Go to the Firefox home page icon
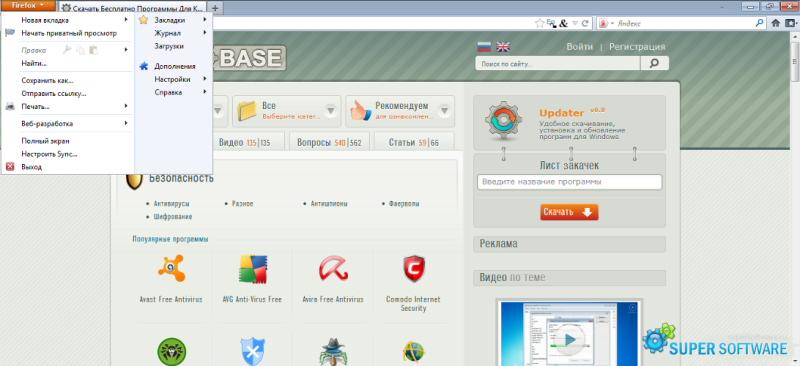 coord(776,23)
